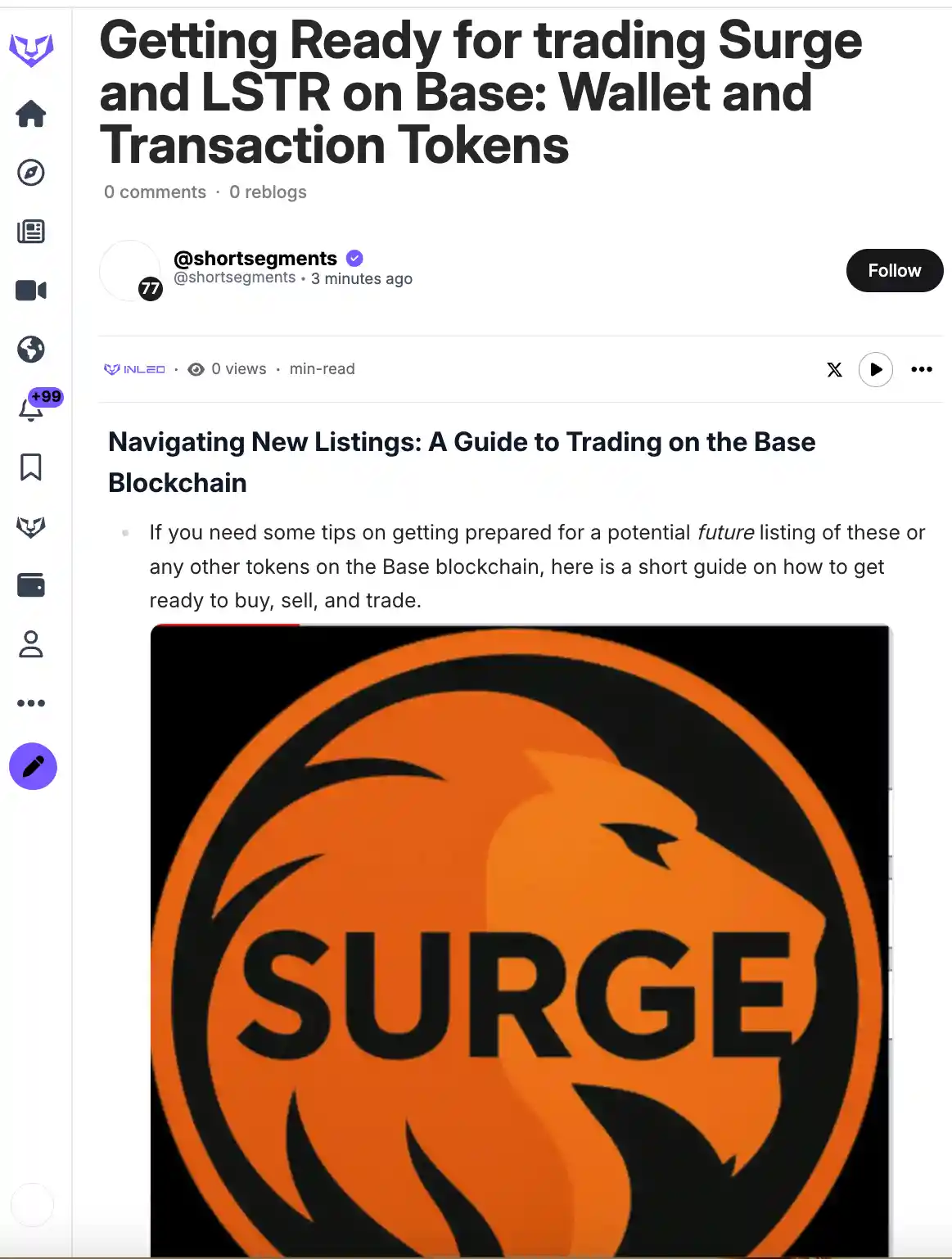952x1259 pixels.
Task: Open the InLeo lion logo at sidebar top
Action: [31, 51]
